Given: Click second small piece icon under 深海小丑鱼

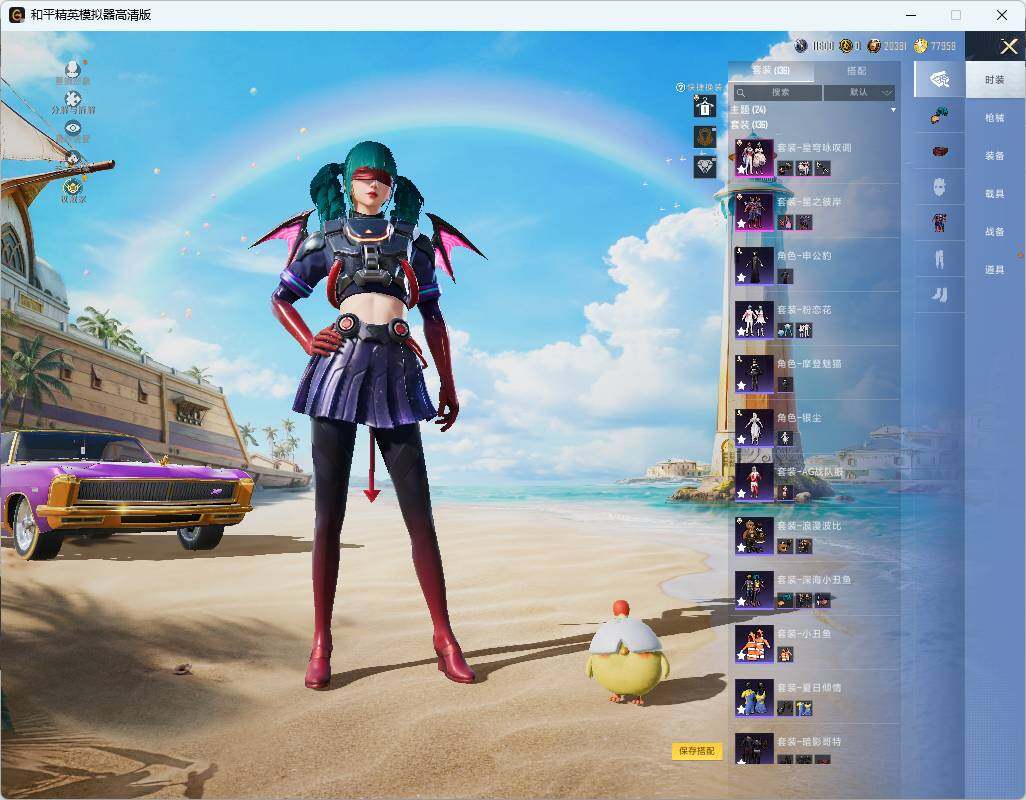Looking at the screenshot, I should point(804,600).
